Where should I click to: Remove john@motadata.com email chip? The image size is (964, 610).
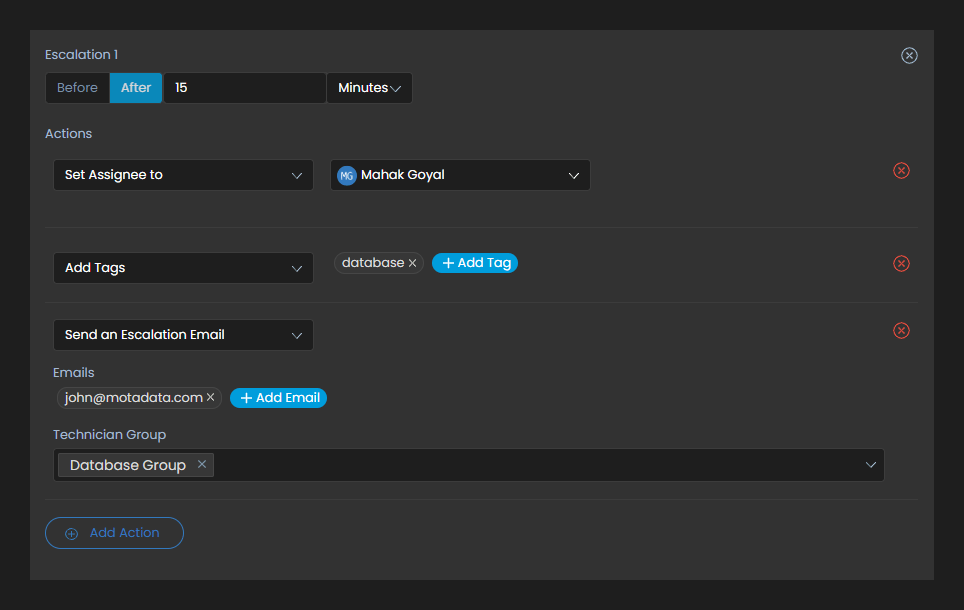coord(210,397)
